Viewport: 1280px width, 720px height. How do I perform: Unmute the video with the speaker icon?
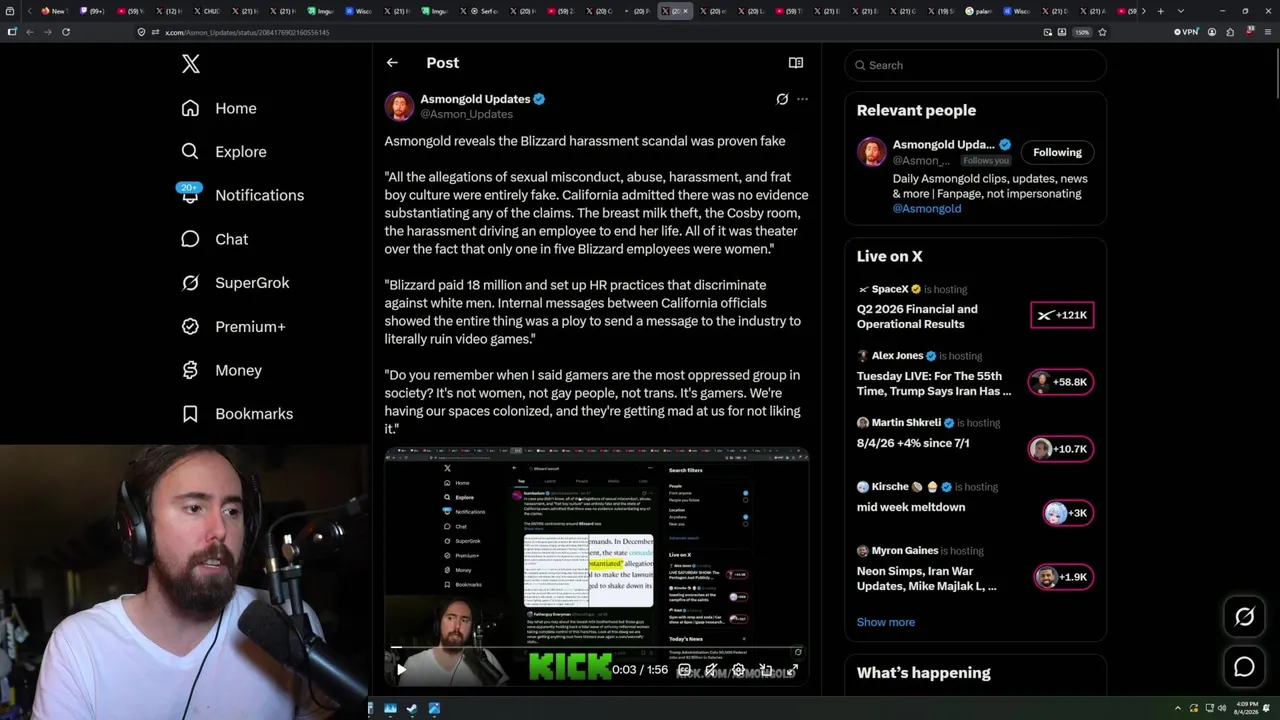click(711, 670)
